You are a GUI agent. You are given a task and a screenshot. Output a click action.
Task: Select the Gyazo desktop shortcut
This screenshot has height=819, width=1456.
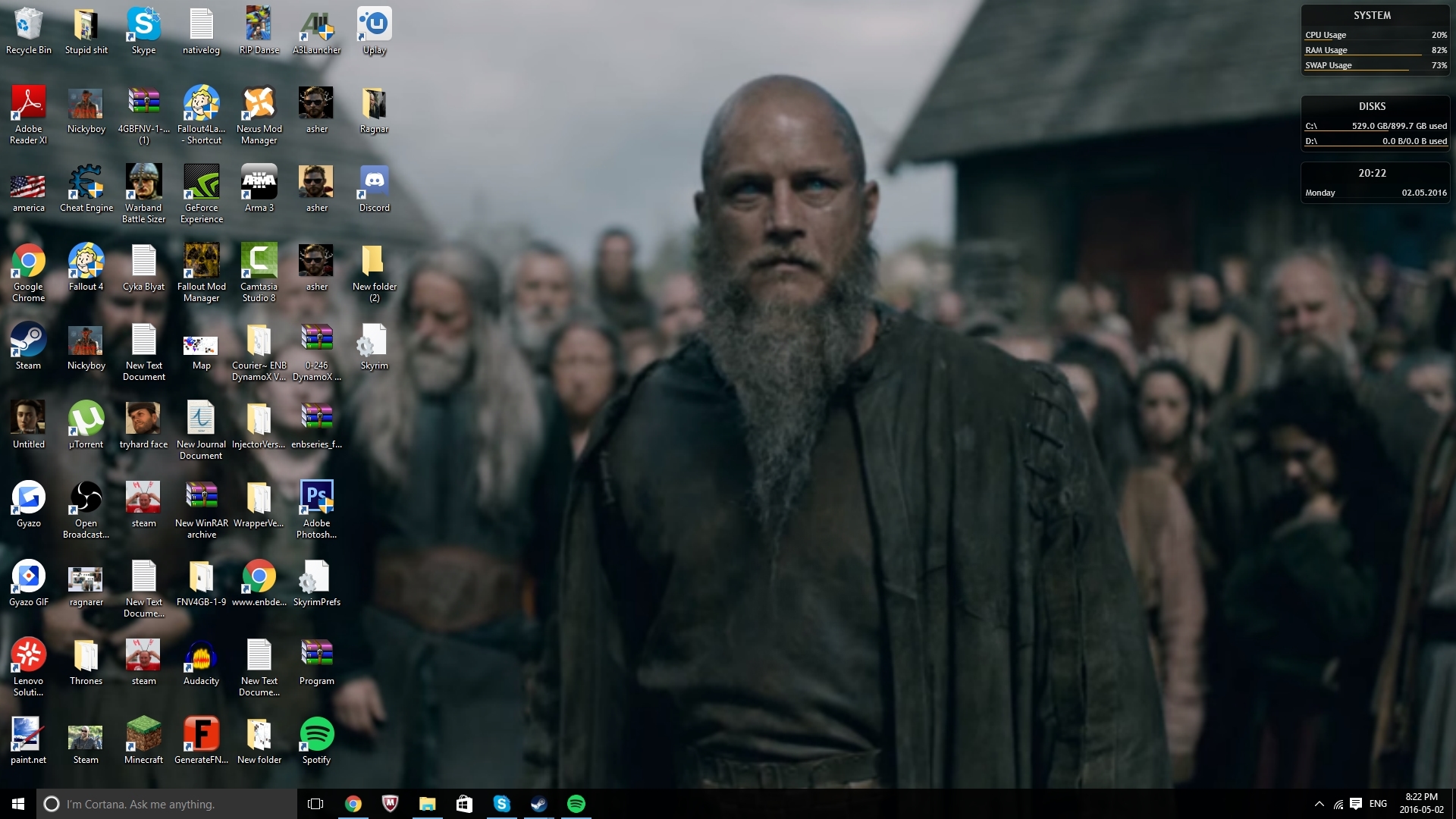click(28, 505)
